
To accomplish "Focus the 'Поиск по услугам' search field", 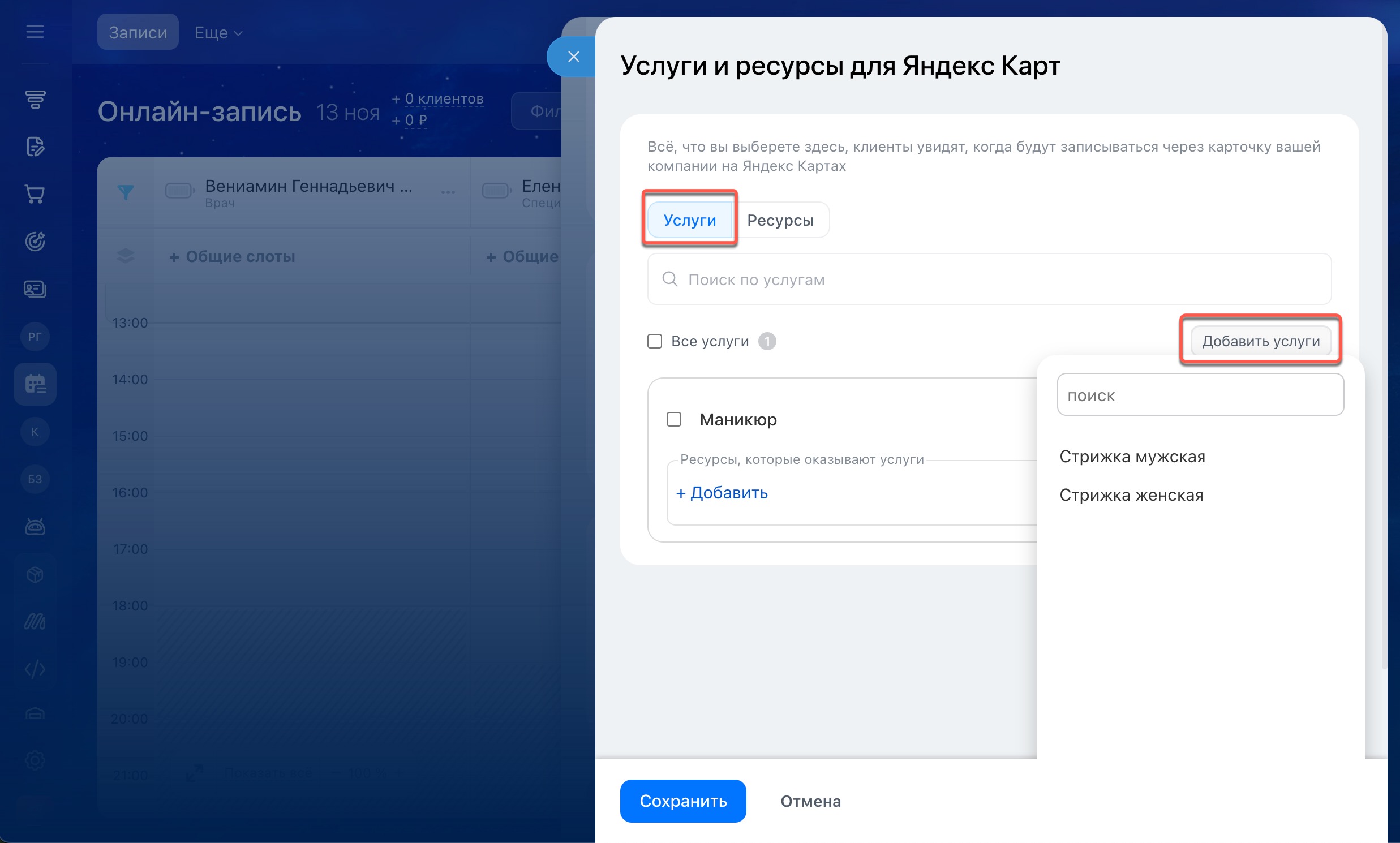I will pyautogui.click(x=989, y=279).
